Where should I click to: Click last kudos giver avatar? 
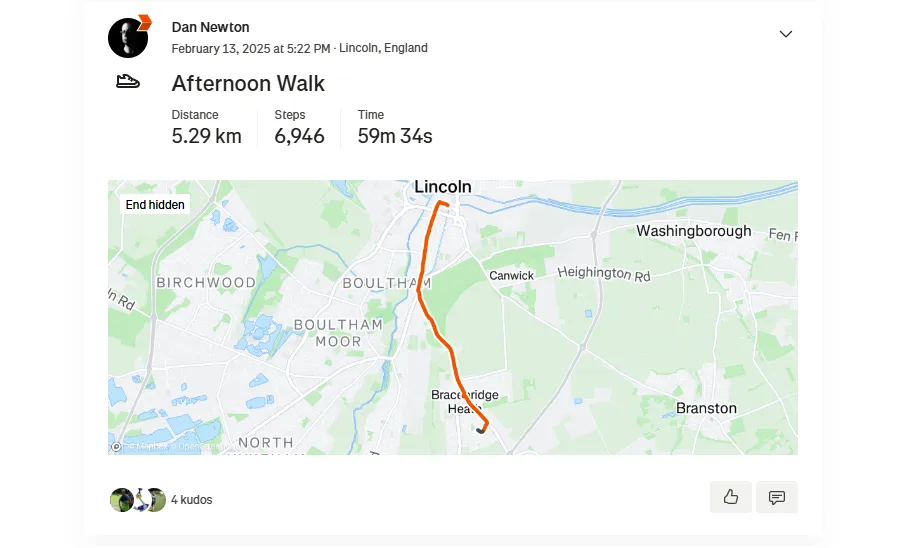[156, 500]
